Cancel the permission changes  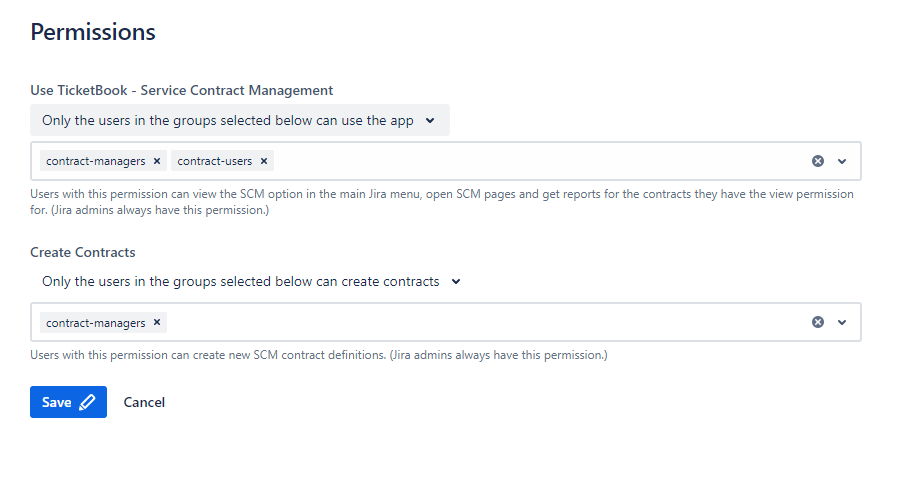[144, 402]
